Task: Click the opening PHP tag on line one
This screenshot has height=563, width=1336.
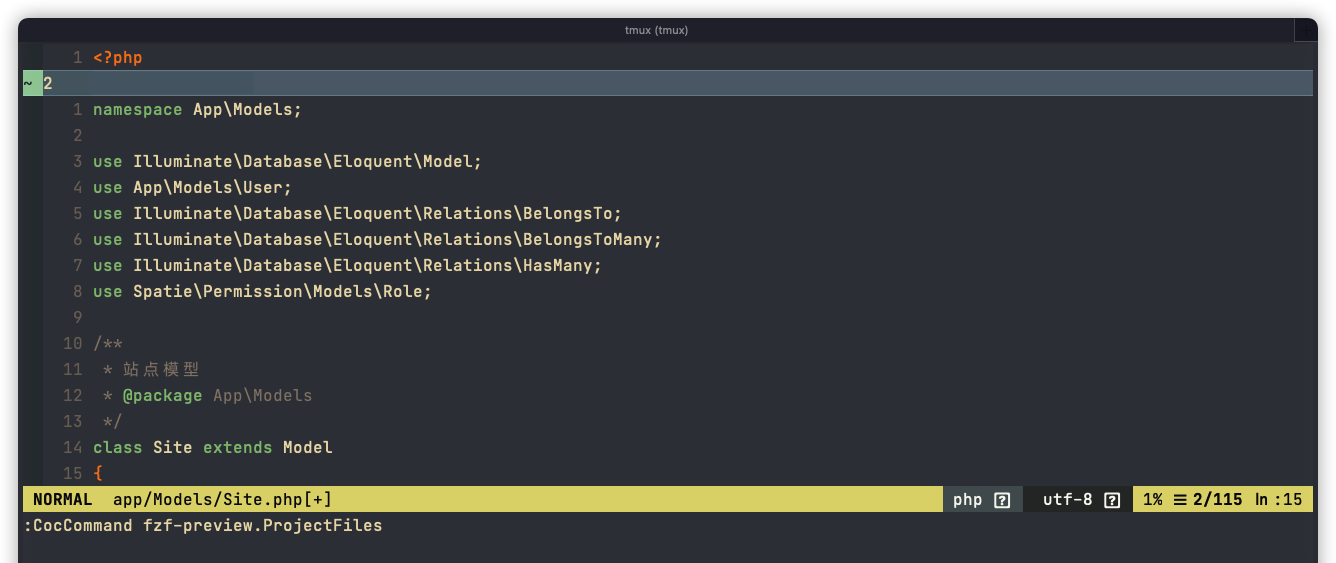Action: [118, 58]
